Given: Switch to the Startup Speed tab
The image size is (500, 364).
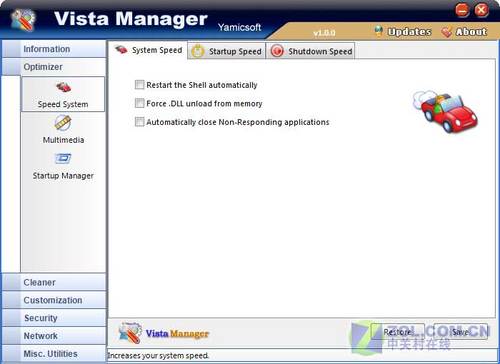Looking at the screenshot, I should [227, 51].
